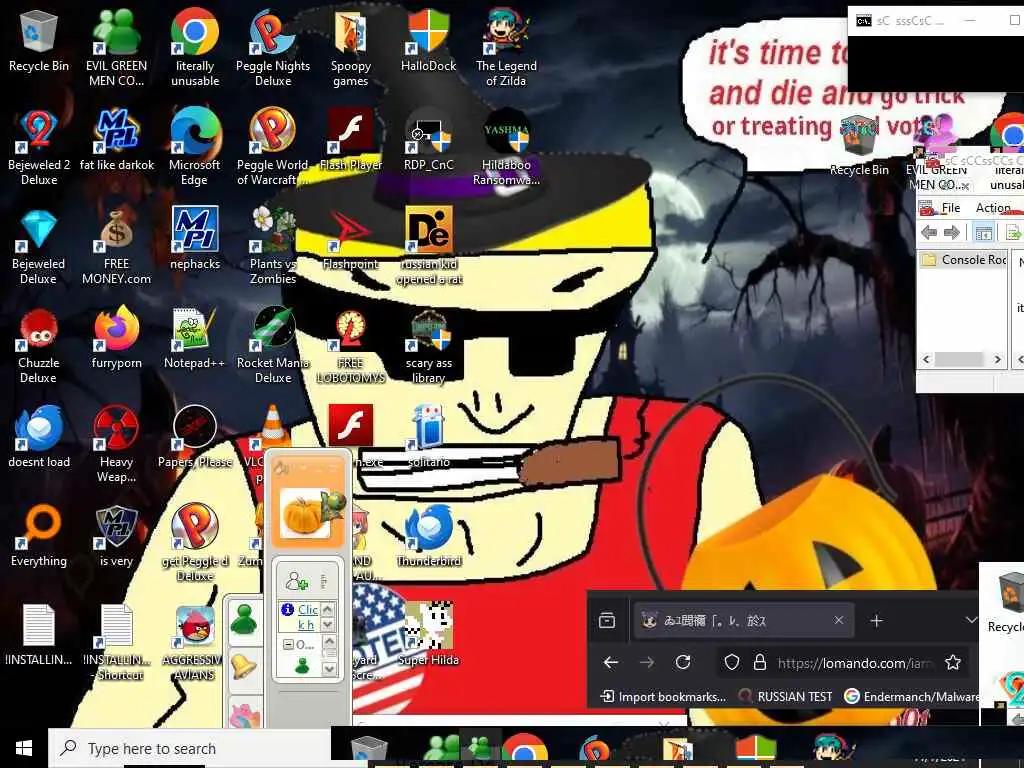This screenshot has width=1024, height=768.
Task: Show site security lock info
Action: point(760,663)
